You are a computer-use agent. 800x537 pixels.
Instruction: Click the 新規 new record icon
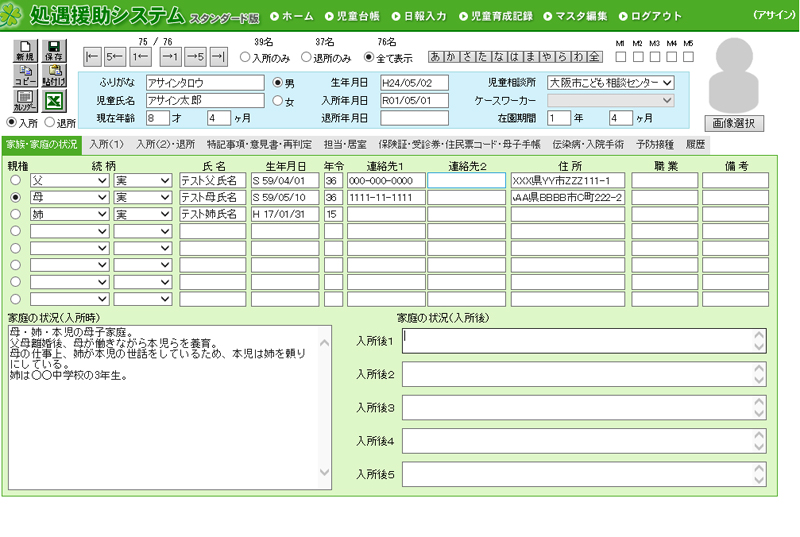pyautogui.click(x=26, y=51)
